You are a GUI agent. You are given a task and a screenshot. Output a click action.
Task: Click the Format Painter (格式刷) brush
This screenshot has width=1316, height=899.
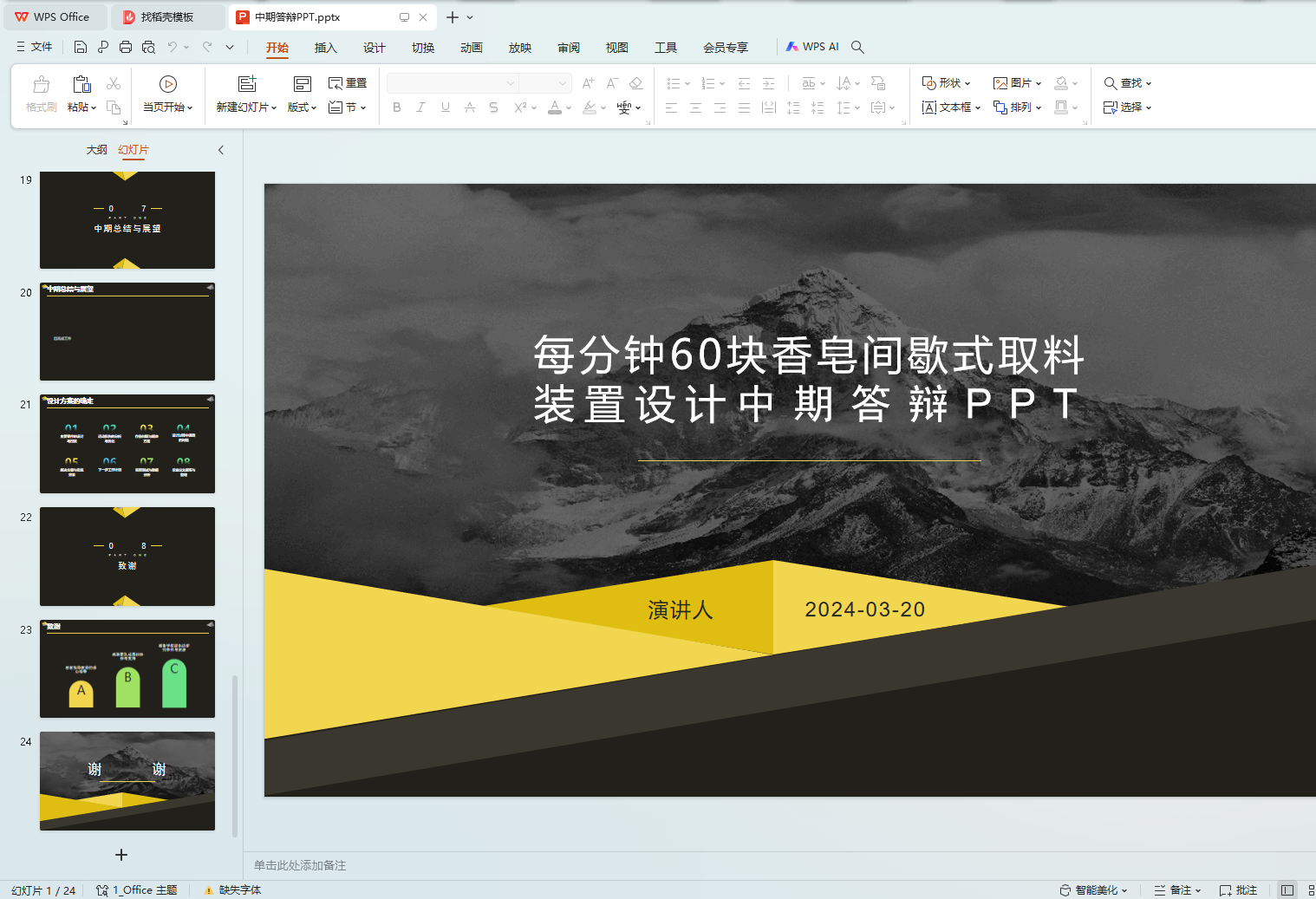(x=41, y=84)
